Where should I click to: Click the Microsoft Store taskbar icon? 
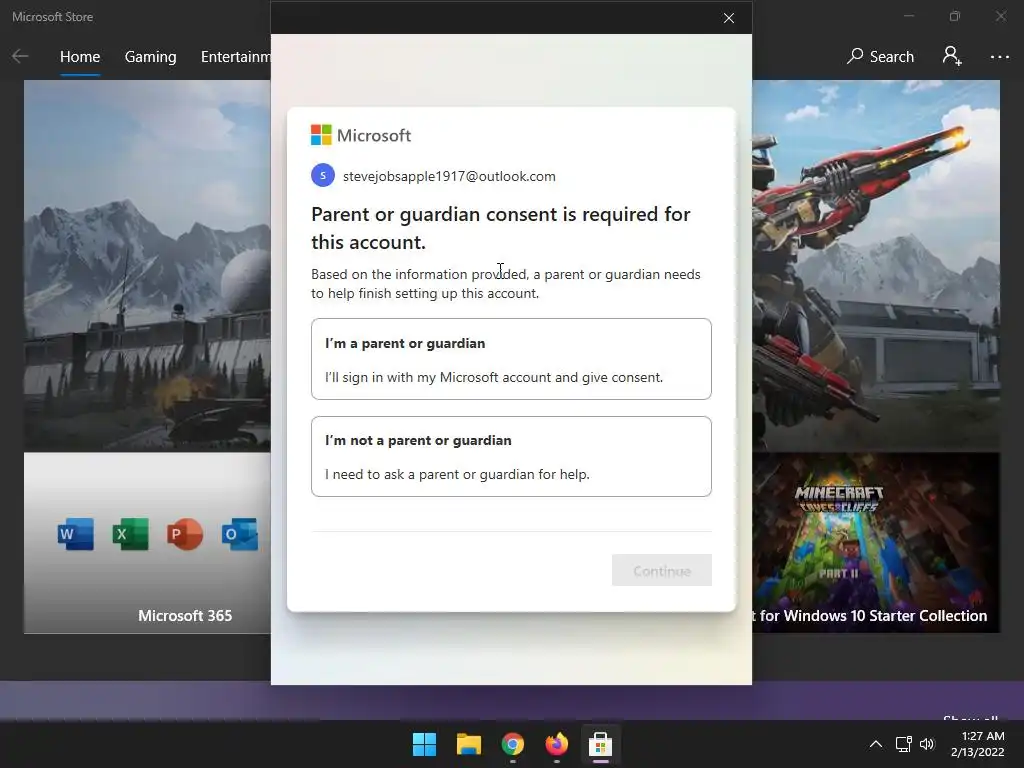(x=600, y=744)
